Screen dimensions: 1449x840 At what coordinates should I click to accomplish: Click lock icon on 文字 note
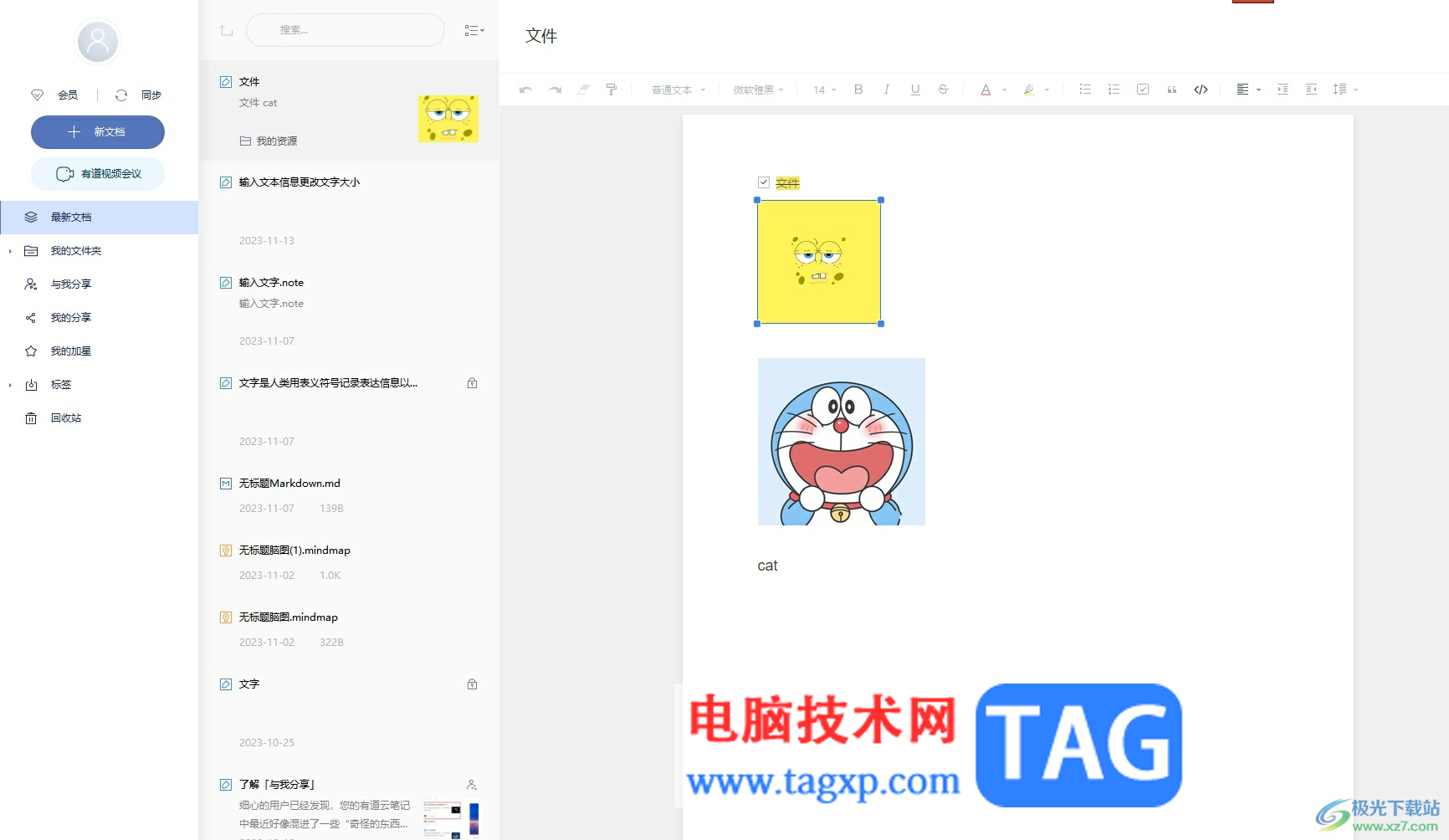click(472, 684)
